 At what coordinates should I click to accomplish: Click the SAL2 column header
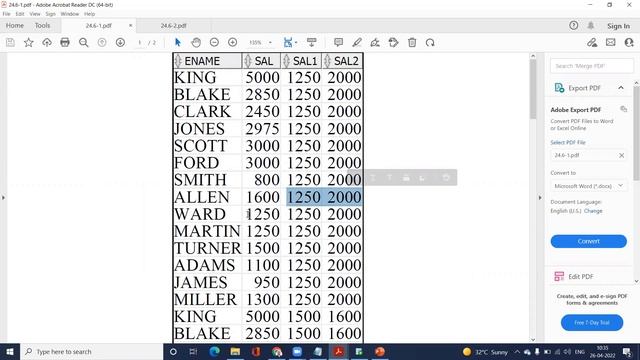click(x=342, y=61)
